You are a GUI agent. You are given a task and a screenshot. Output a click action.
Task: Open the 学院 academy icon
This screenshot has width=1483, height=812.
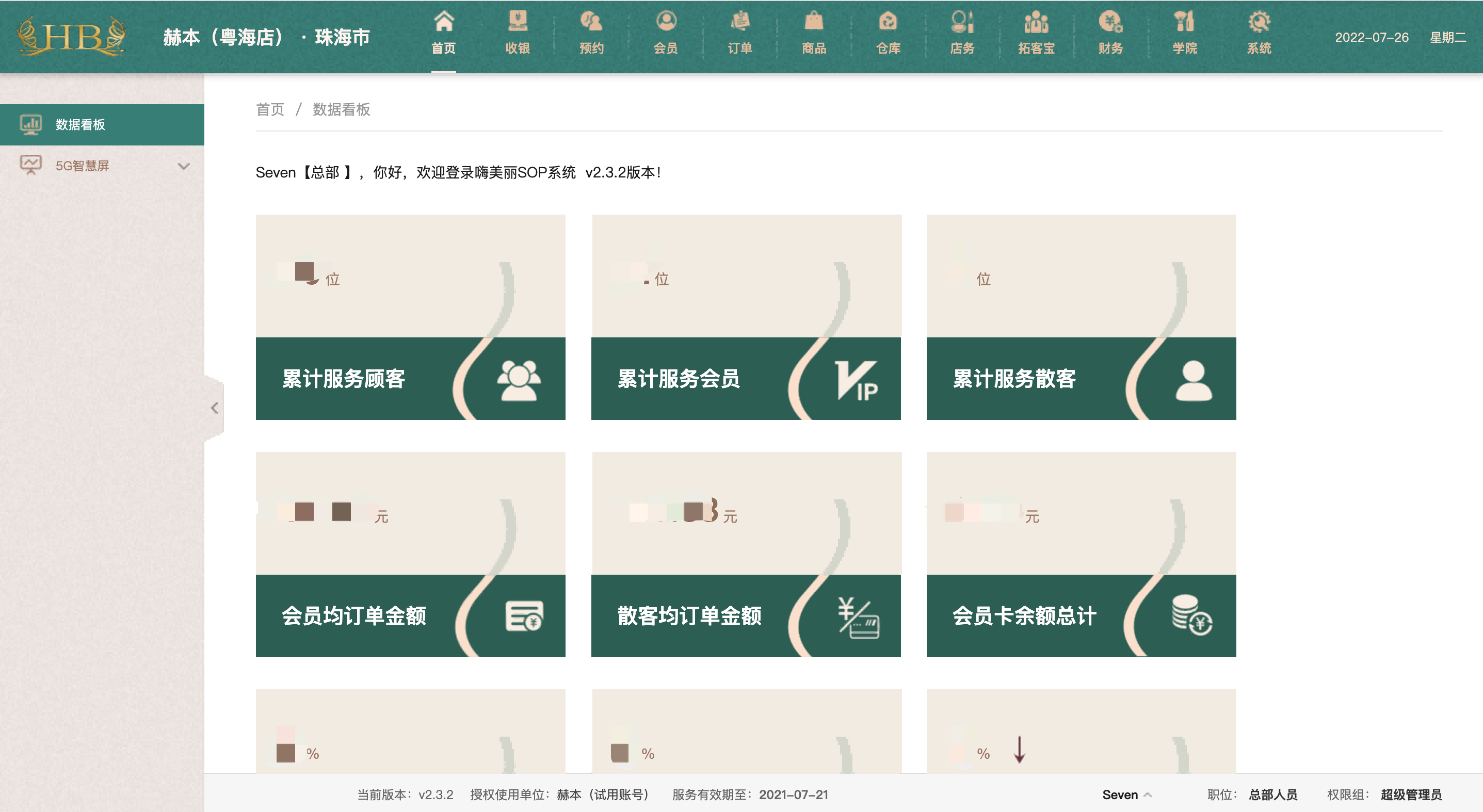(1184, 21)
